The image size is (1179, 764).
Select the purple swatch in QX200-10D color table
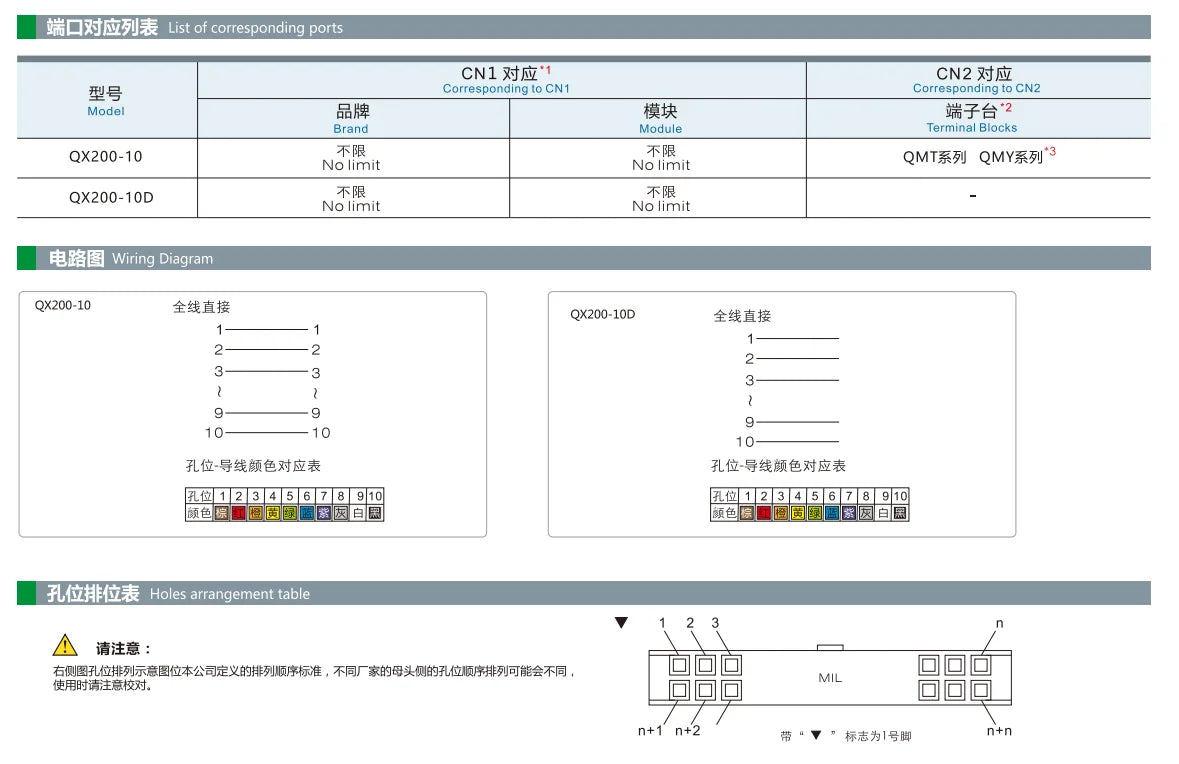(x=849, y=513)
